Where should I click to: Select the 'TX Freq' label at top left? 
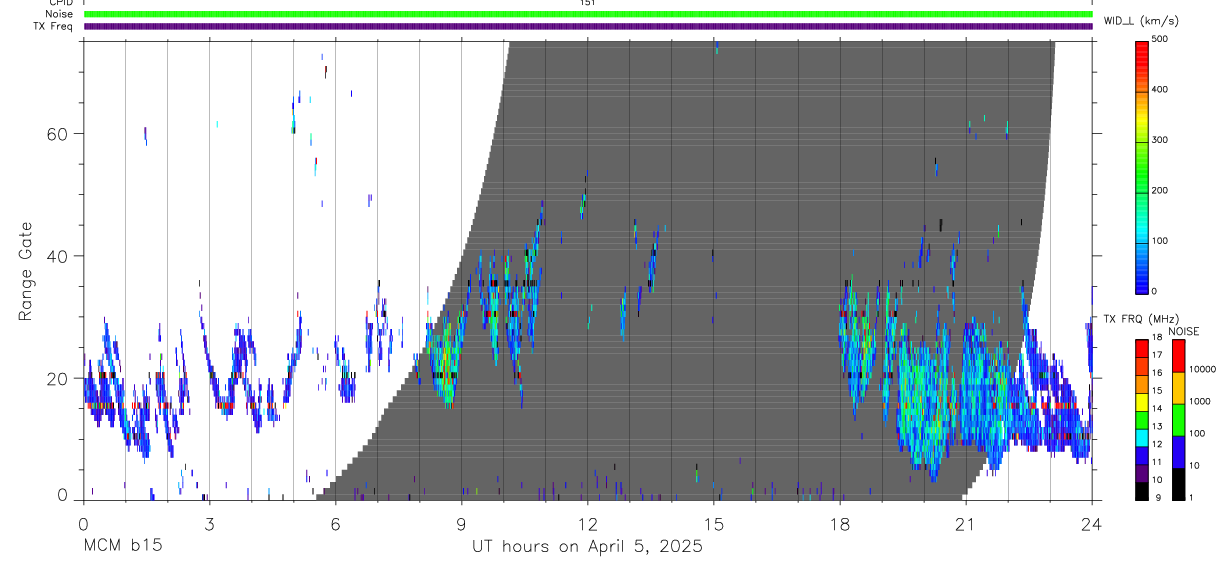(54, 26)
